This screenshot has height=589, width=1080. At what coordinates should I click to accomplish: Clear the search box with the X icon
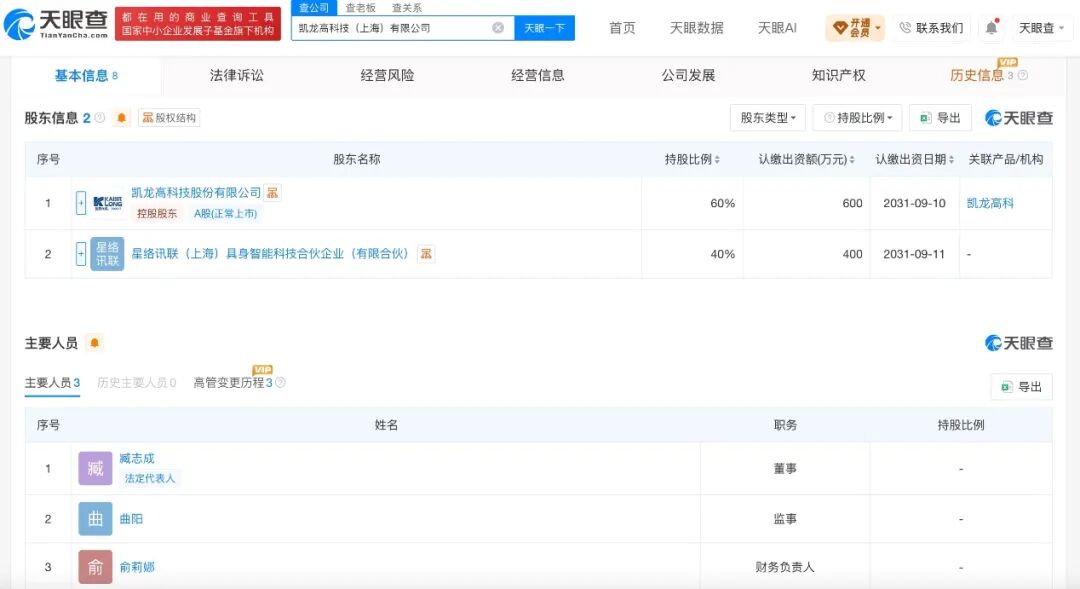[498, 28]
